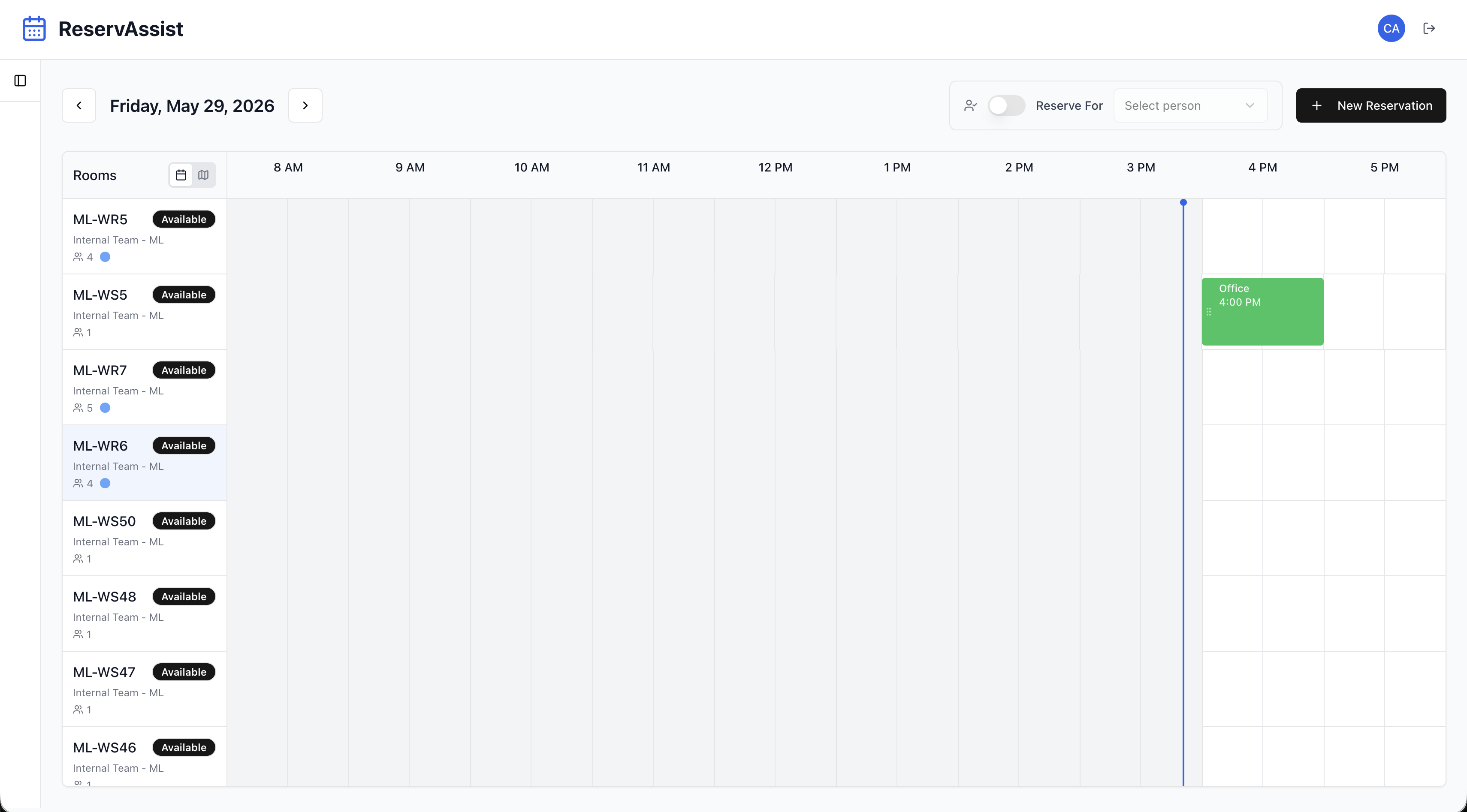Click the drag handle on Office reservation
Image resolution: width=1467 pixels, height=812 pixels.
[x=1208, y=312]
